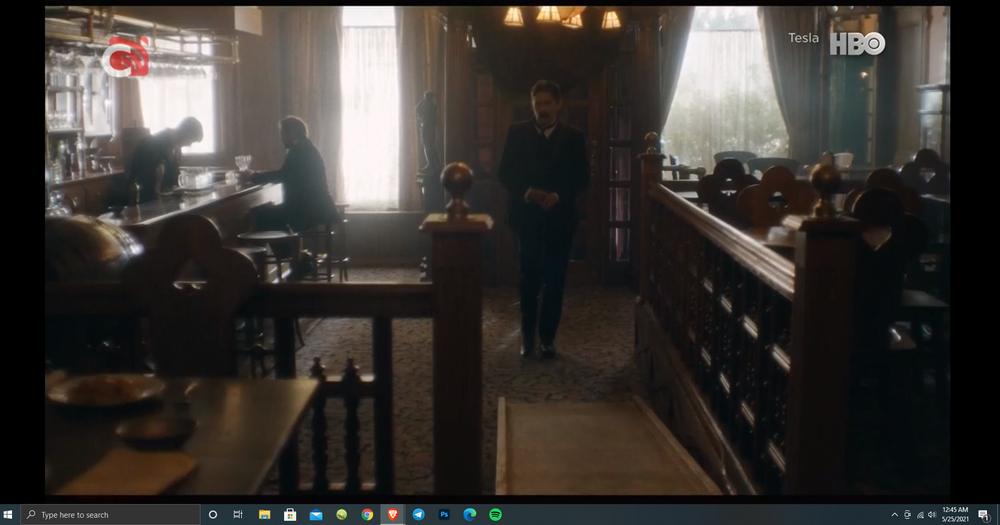Screen dimensions: 1000x525
Task: Open Task View on the taskbar
Action: (238, 514)
